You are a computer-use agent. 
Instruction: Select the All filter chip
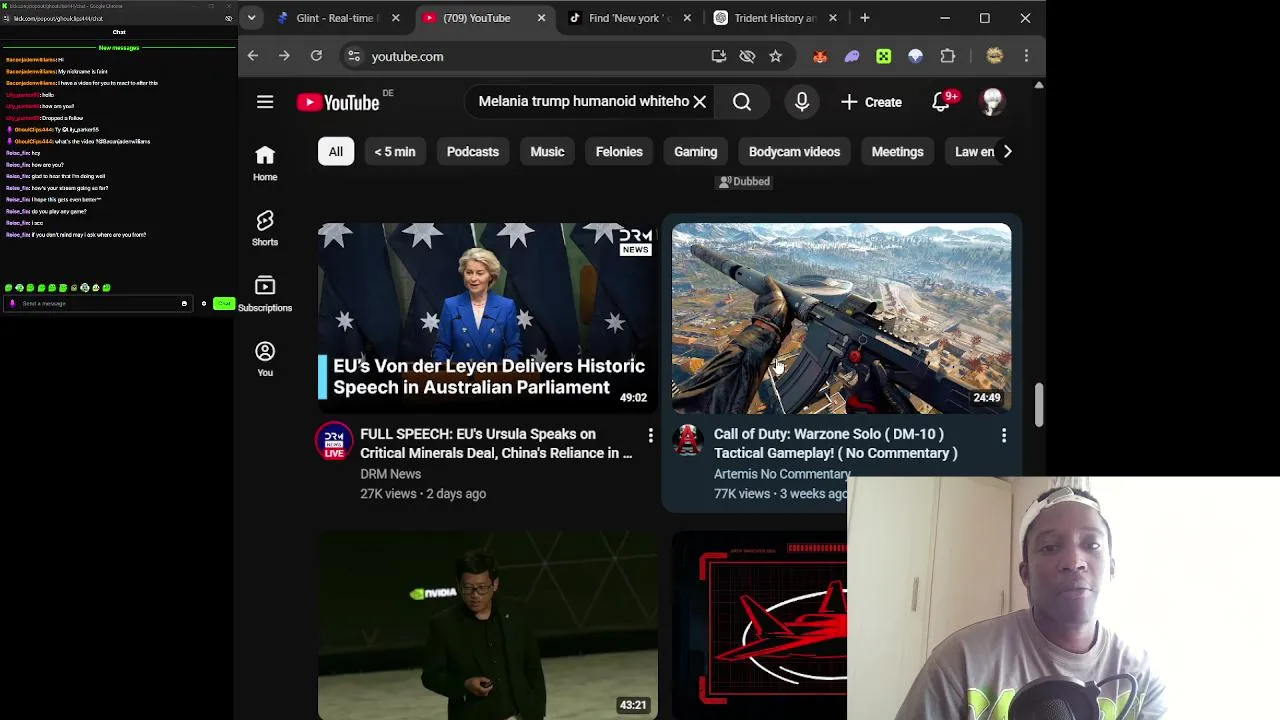(336, 151)
